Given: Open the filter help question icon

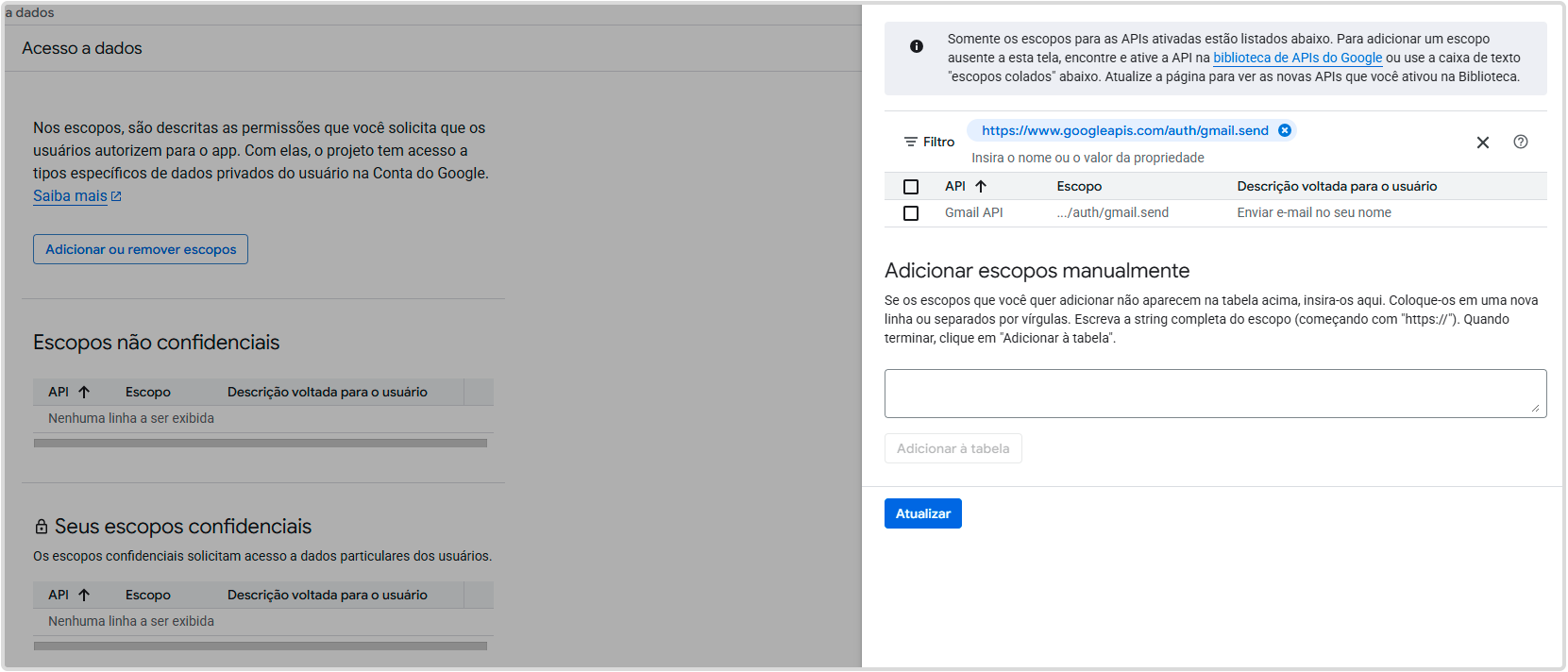Looking at the screenshot, I should click(1521, 142).
